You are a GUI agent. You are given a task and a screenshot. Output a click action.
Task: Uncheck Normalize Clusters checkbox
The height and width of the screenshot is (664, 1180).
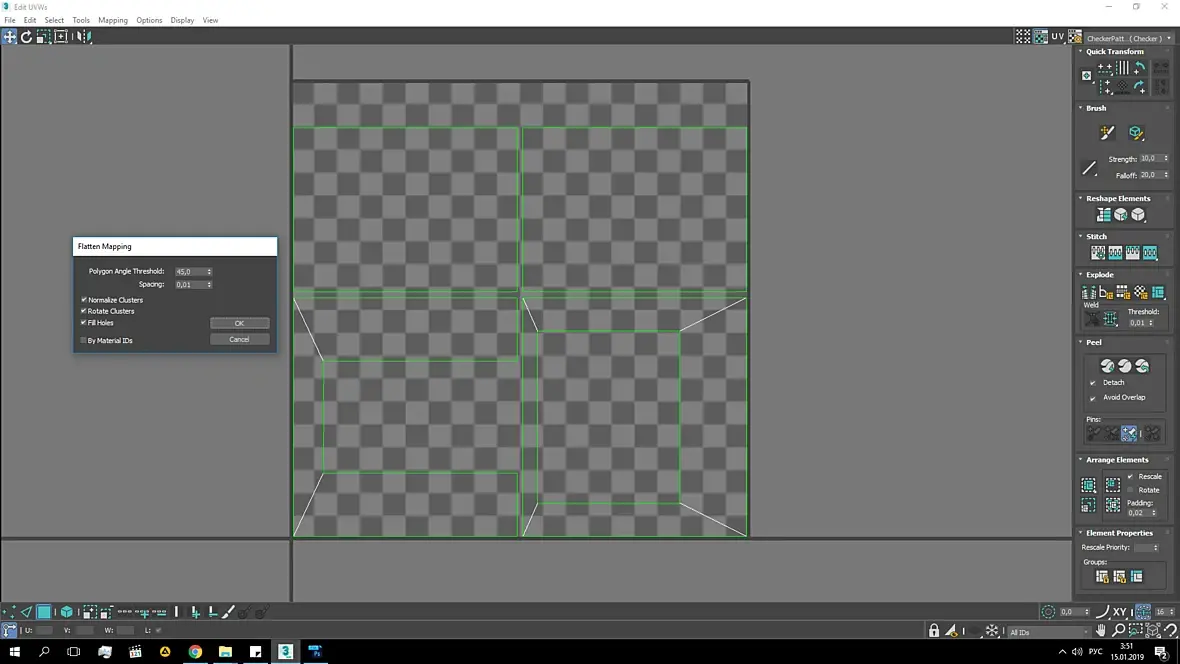coord(84,300)
